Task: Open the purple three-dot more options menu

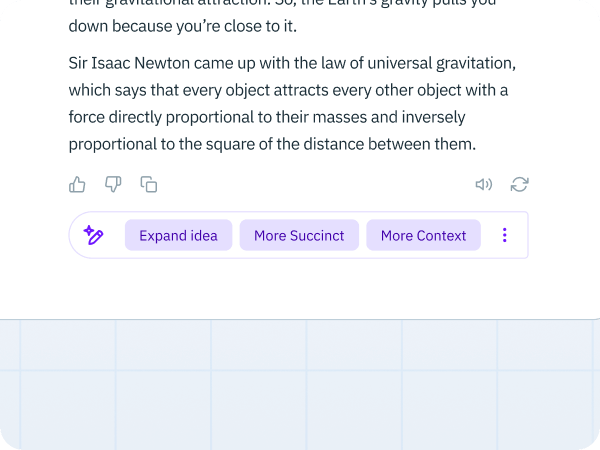Action: click(x=505, y=235)
